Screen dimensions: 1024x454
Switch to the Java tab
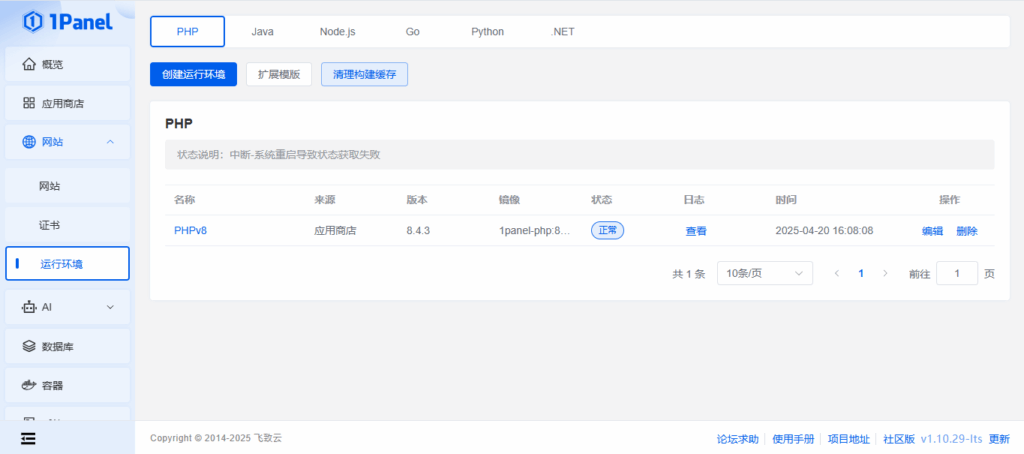pyautogui.click(x=262, y=31)
